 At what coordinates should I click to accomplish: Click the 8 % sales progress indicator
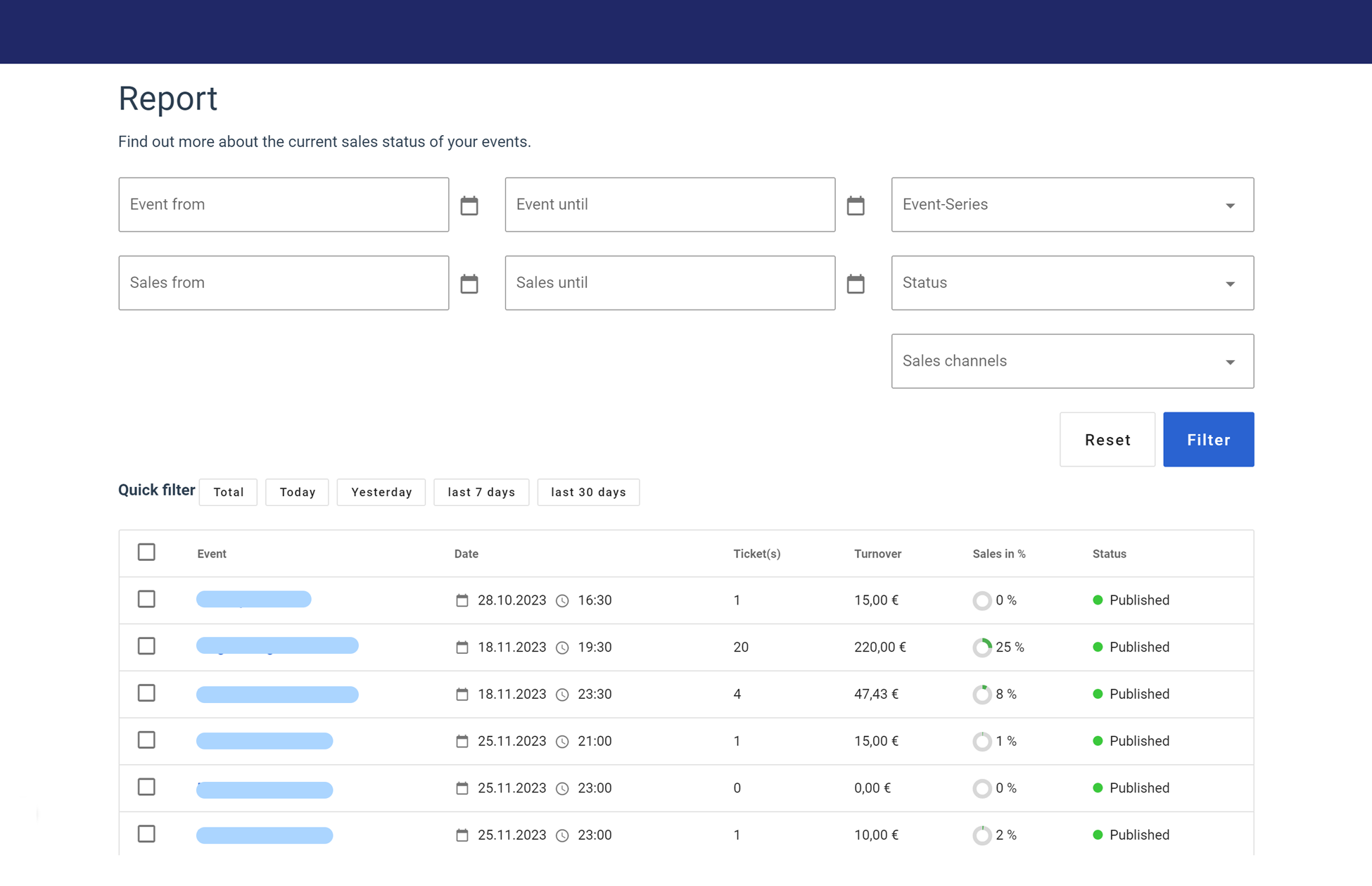tap(982, 695)
